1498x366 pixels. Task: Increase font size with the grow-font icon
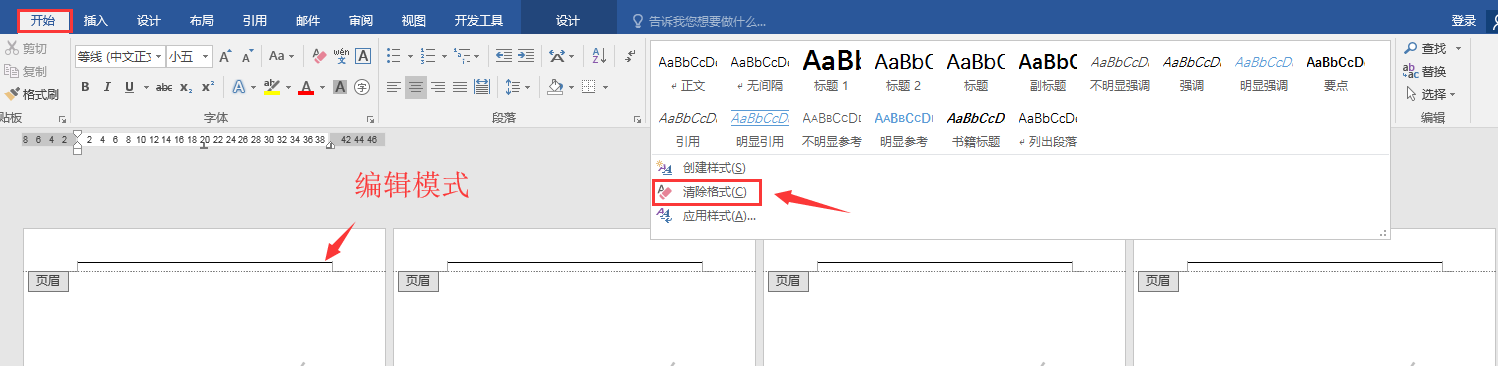225,56
